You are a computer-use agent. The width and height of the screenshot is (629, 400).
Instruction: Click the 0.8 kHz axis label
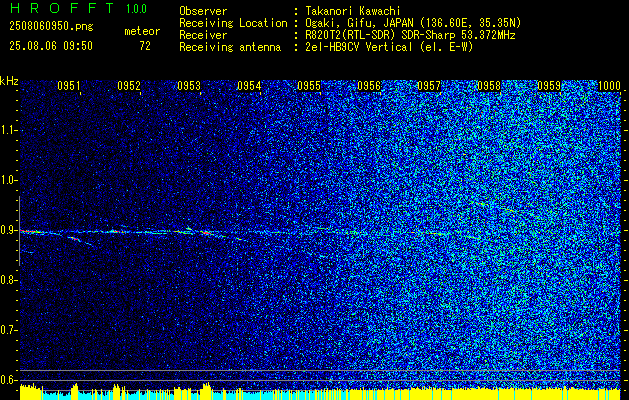point(9,280)
